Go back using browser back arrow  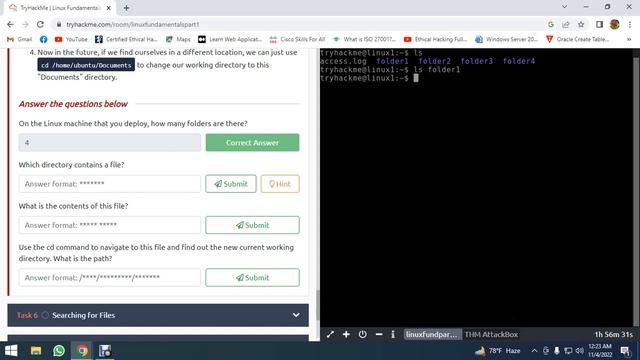tap(10, 24)
